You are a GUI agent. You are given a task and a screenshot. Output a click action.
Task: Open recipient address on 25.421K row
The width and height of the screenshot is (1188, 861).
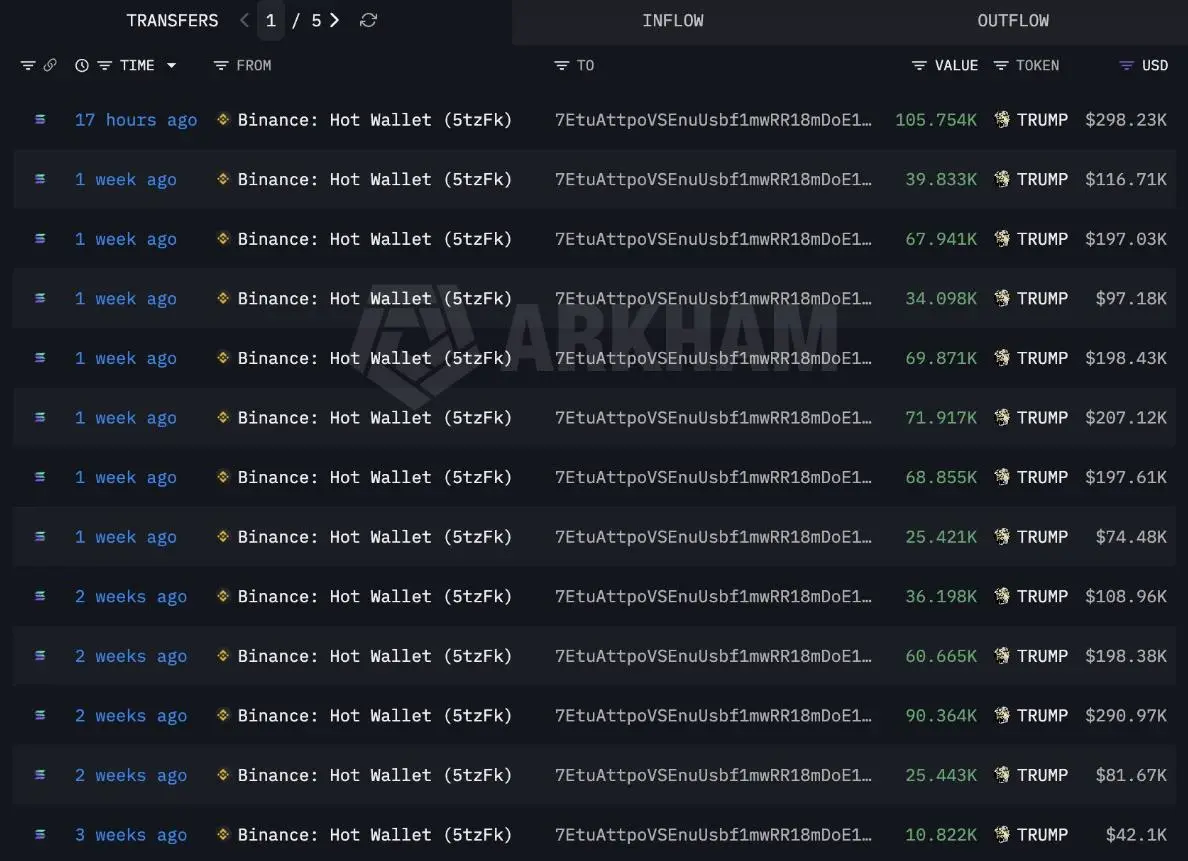pyautogui.click(x=713, y=537)
